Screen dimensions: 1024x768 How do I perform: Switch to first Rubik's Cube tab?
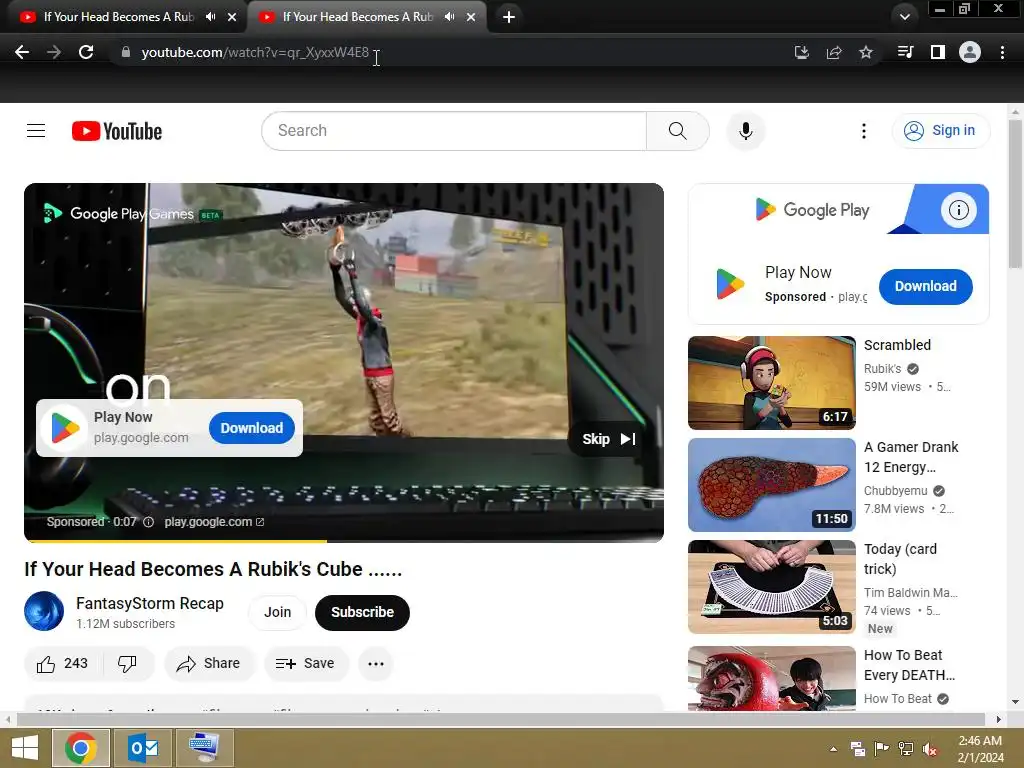119,17
